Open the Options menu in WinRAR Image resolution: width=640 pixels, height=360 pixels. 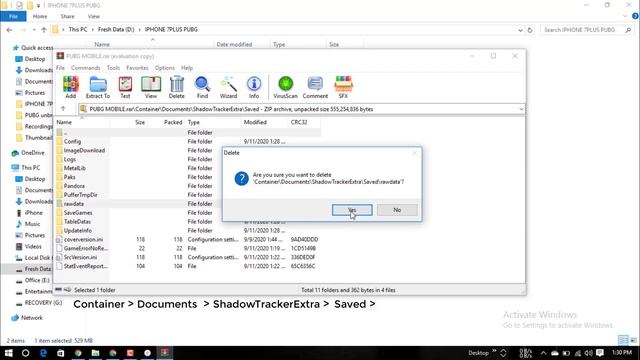coord(165,68)
